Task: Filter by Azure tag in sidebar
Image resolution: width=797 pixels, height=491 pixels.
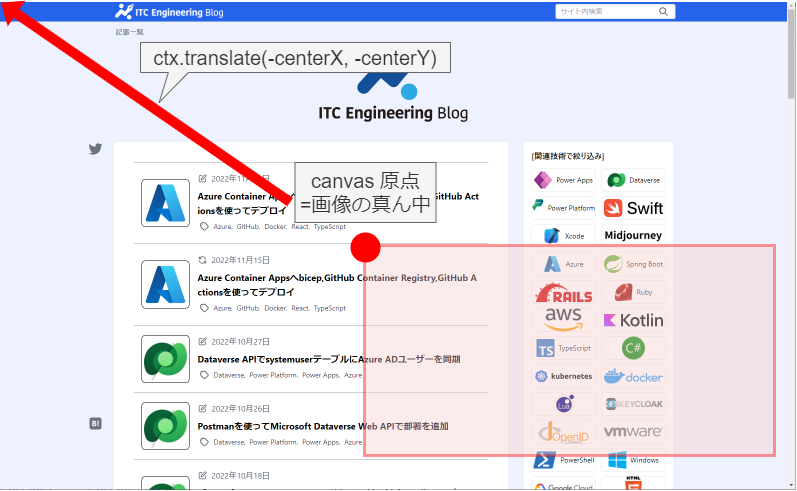Action: 563,264
